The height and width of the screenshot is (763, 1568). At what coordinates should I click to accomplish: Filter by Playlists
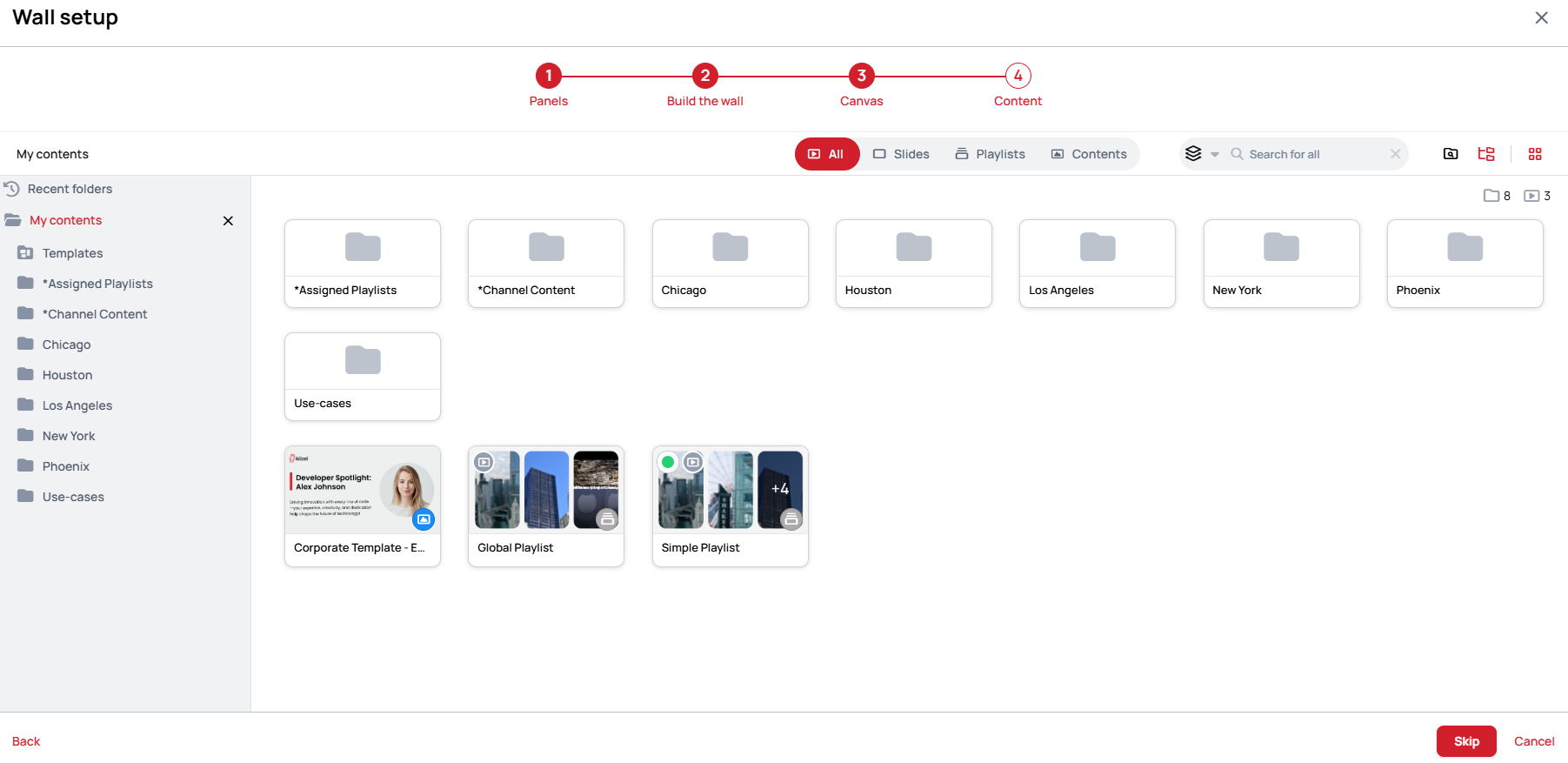pyautogui.click(x=991, y=154)
